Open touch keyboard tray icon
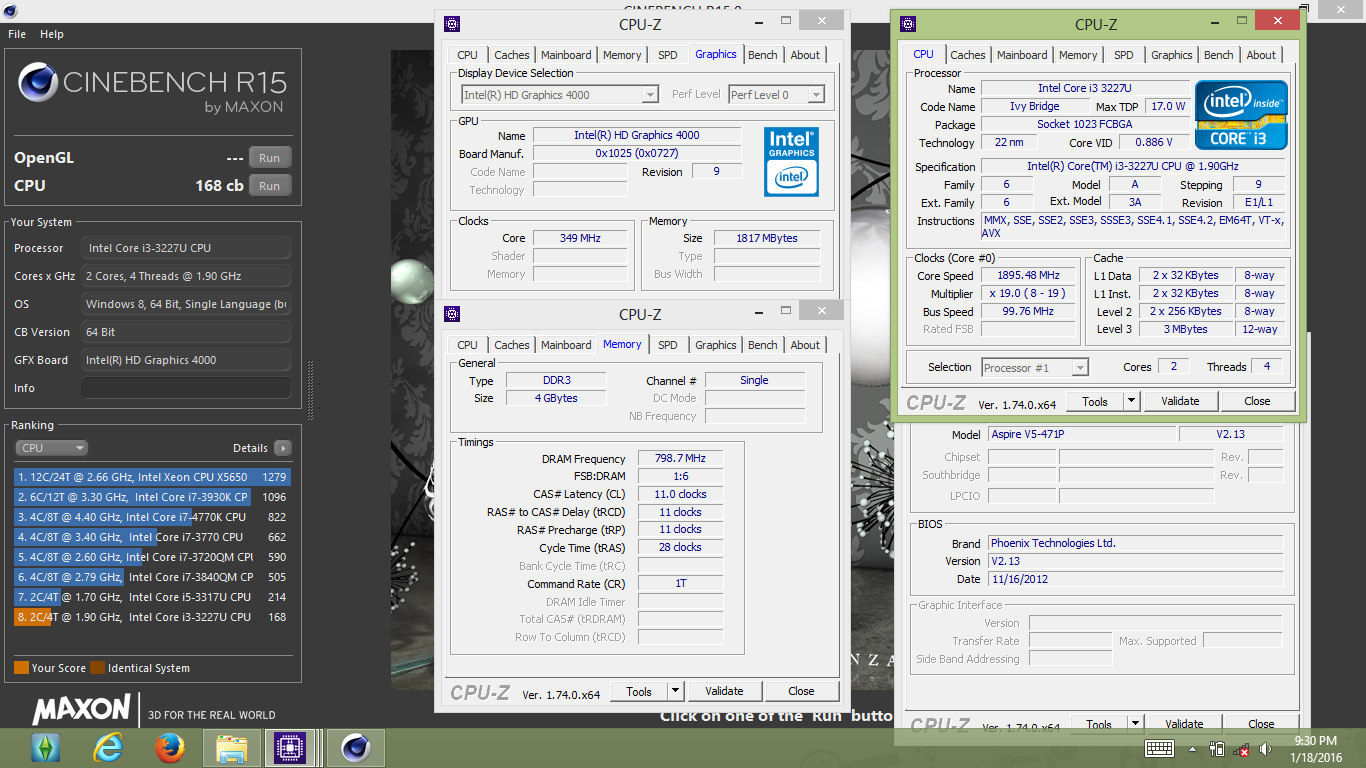Screen dimensions: 1366x768 [x=1159, y=748]
